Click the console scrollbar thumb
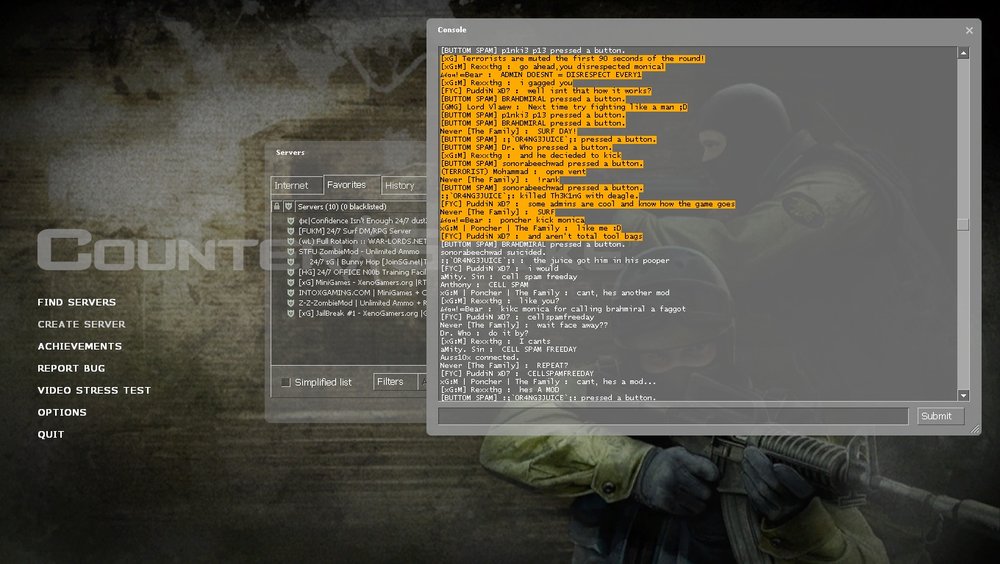The height and width of the screenshot is (564, 1000). tap(963, 225)
